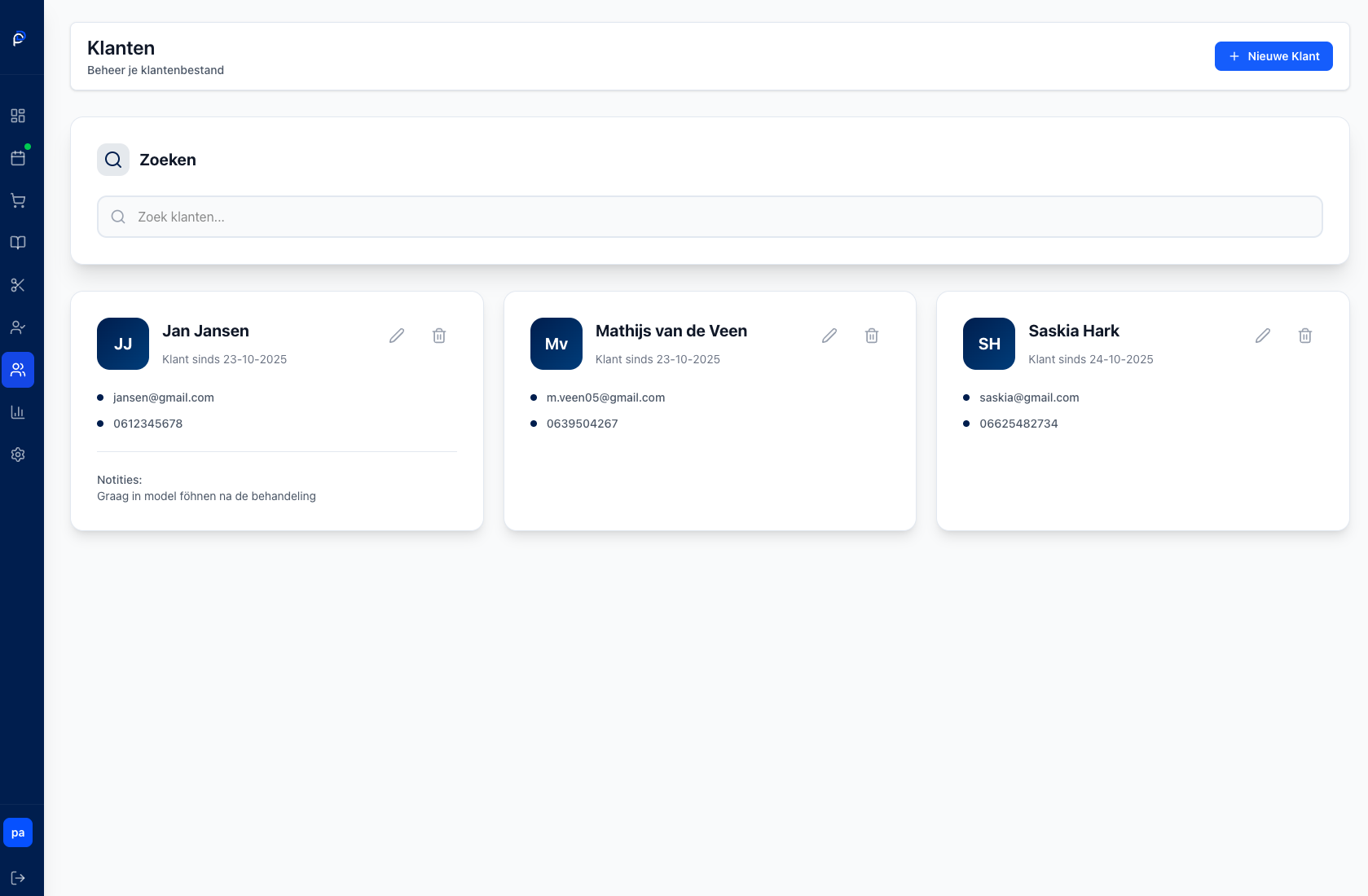Focus the 'Zoek klanten...' search field

point(709,217)
